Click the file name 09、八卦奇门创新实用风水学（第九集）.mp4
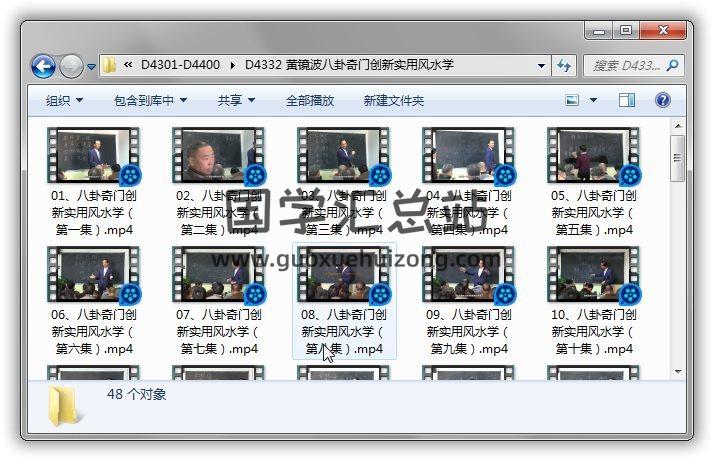This screenshot has height=461, width=714. [469, 332]
